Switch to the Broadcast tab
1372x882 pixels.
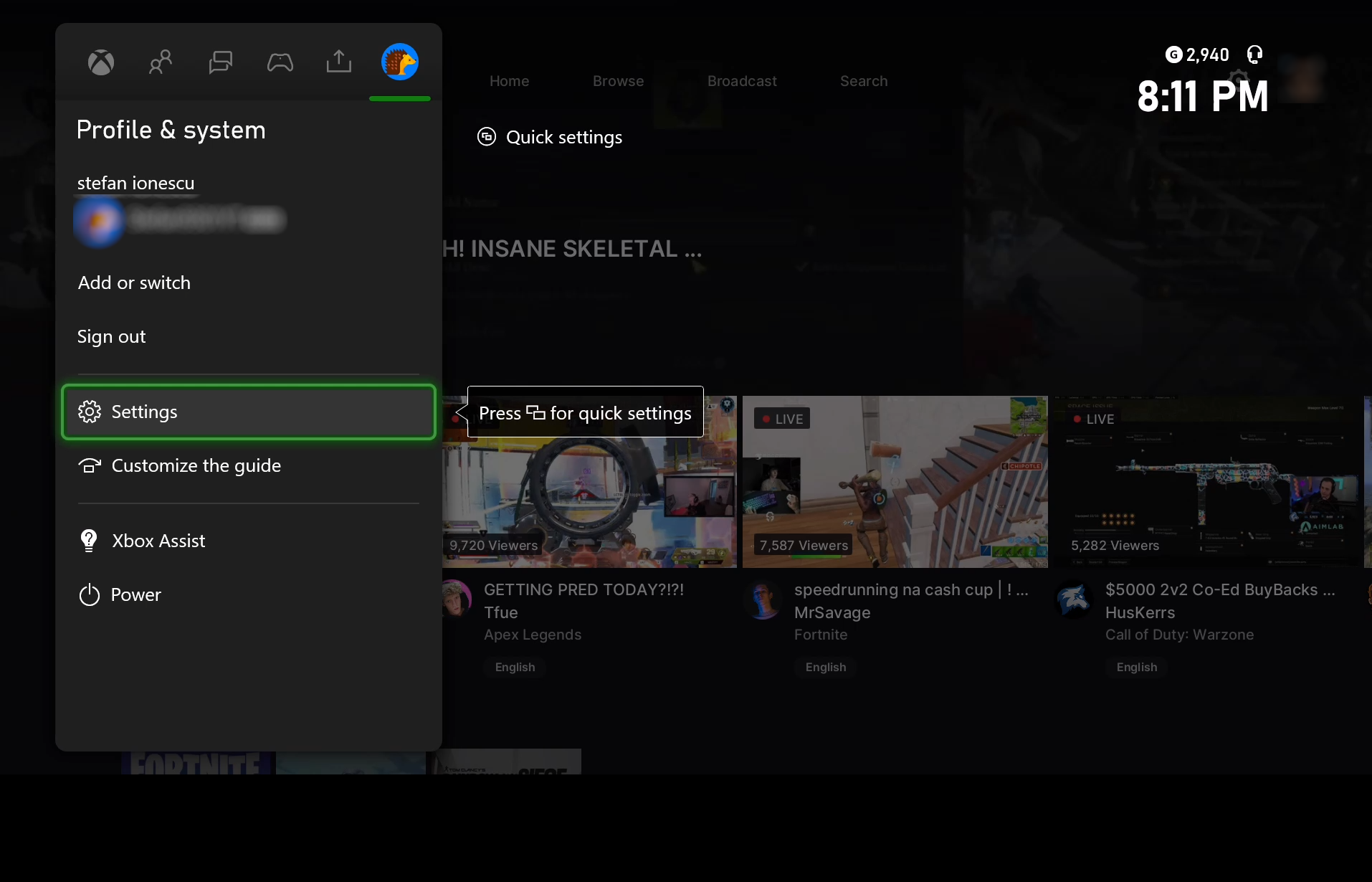pos(742,81)
